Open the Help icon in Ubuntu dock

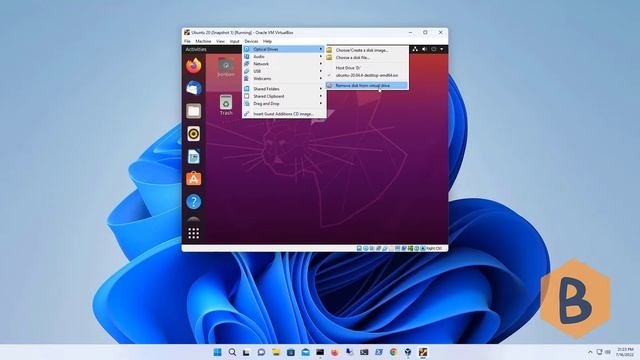(193, 202)
